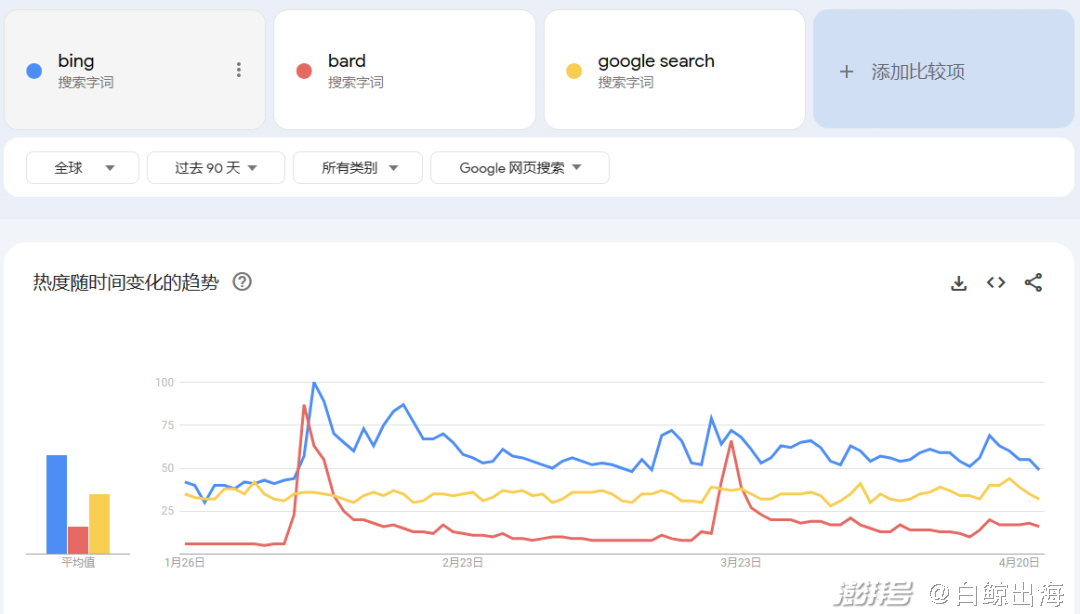Click the bing search term text
This screenshot has height=614, width=1080.
76,61
